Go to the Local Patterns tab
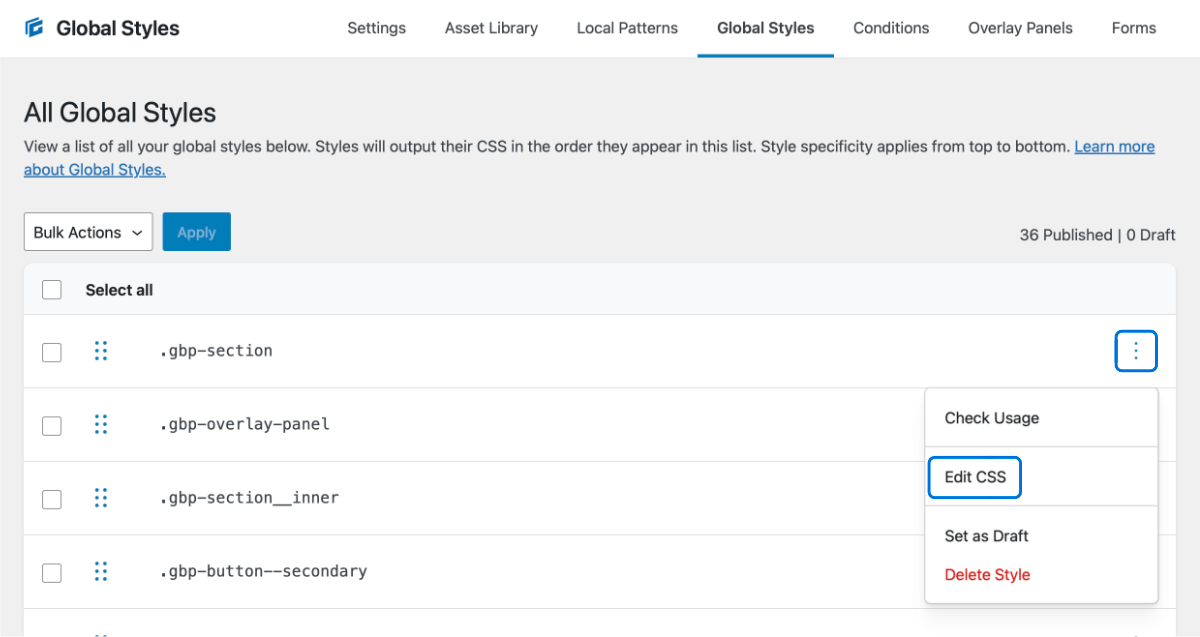The height and width of the screenshot is (637, 1200). click(627, 28)
